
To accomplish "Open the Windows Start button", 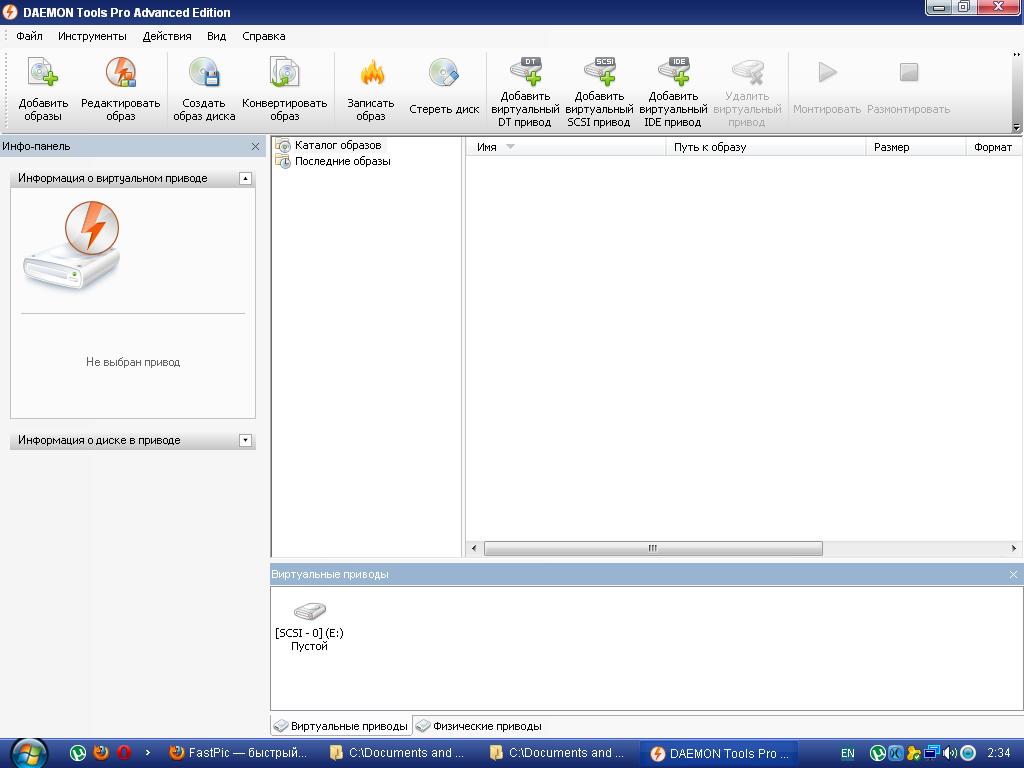I will 29,753.
